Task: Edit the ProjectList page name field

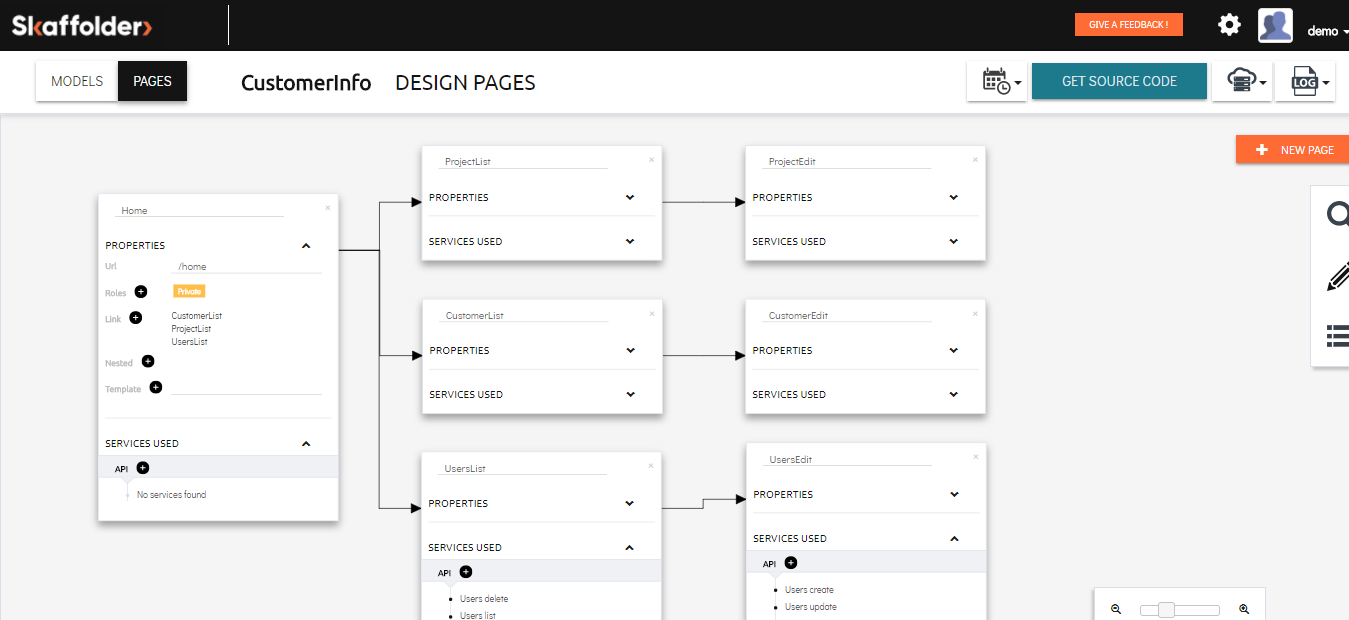Action: click(x=522, y=161)
